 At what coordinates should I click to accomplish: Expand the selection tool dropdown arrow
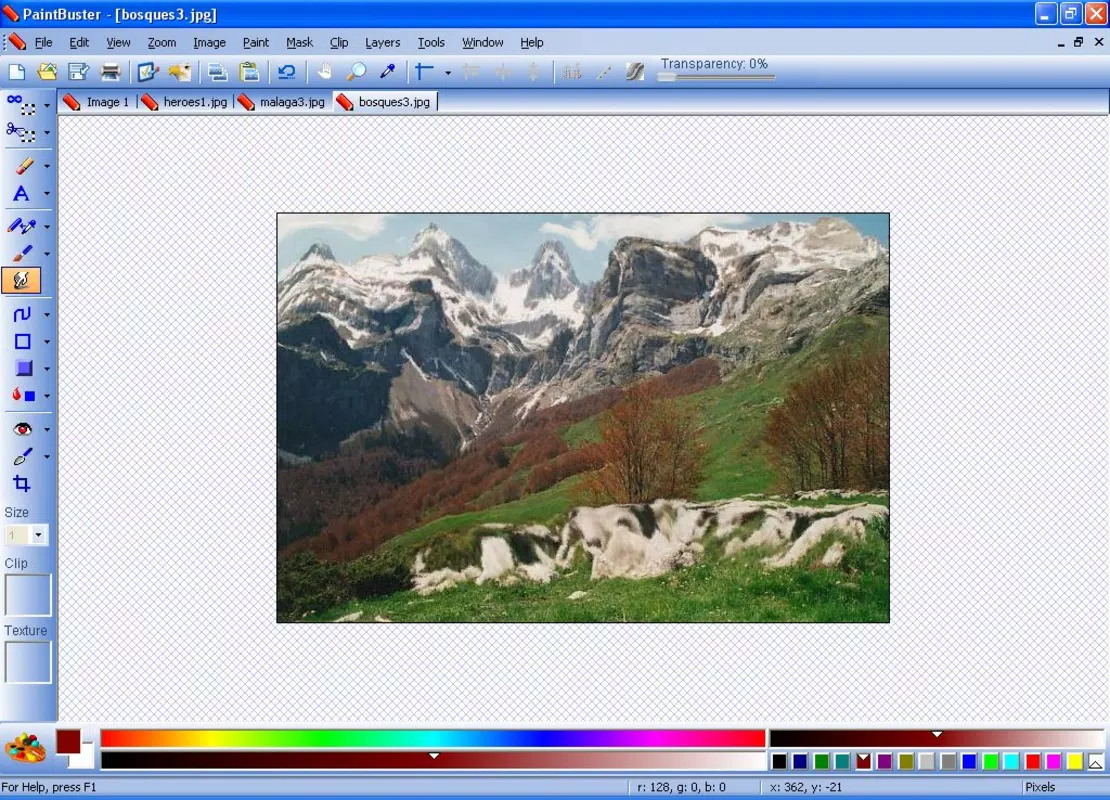(47, 105)
